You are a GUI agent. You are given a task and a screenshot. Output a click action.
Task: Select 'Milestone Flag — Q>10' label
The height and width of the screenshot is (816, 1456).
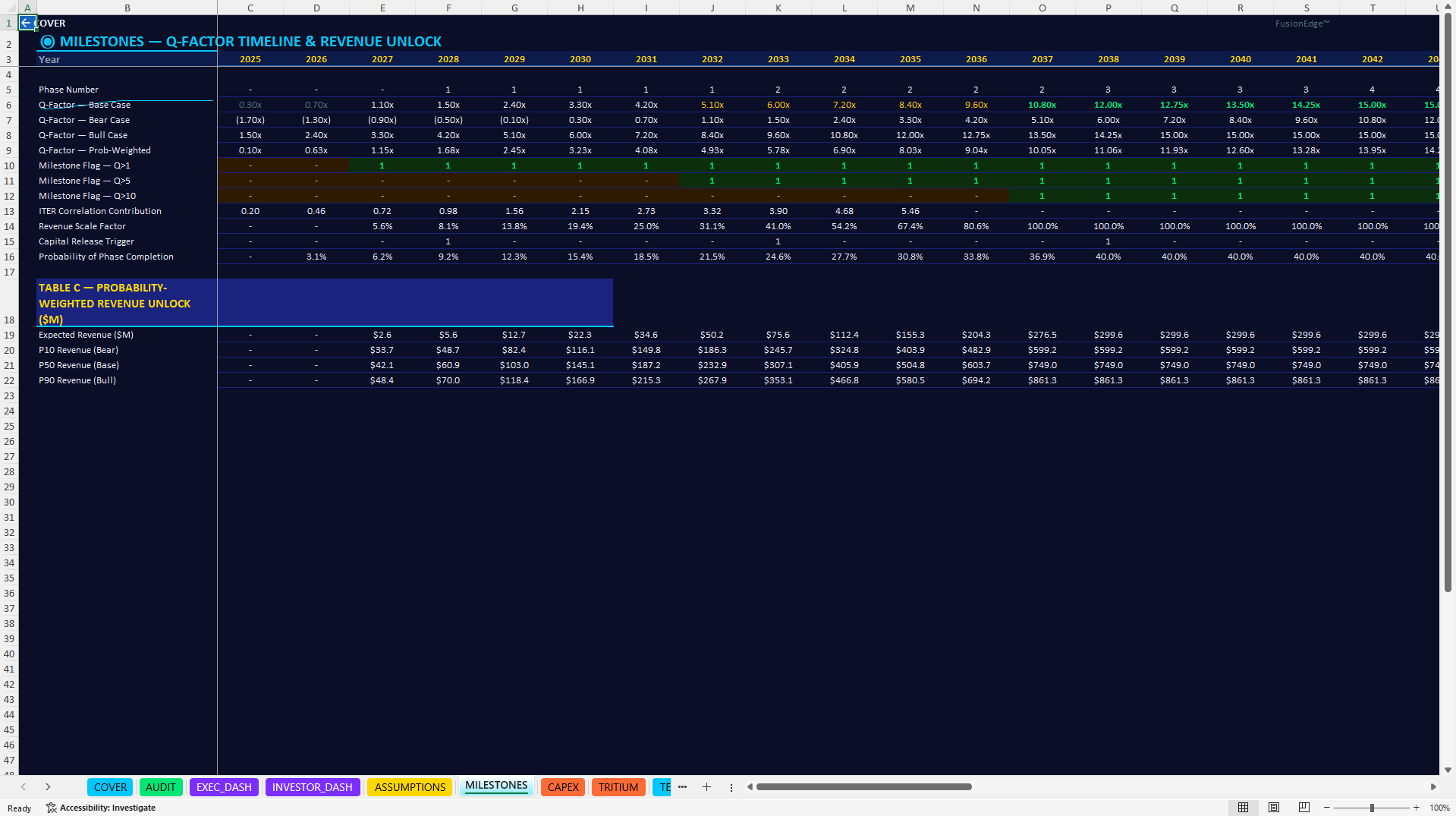[127, 196]
